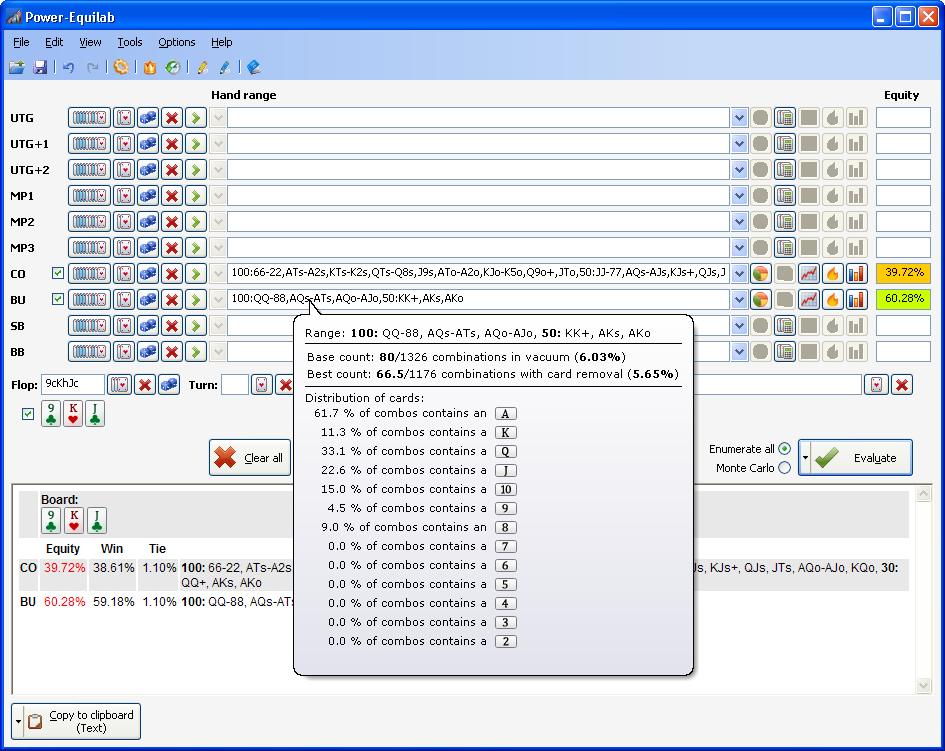The image size is (945, 751).
Task: Click the King of hearts card below Flop
Action: click(73, 413)
